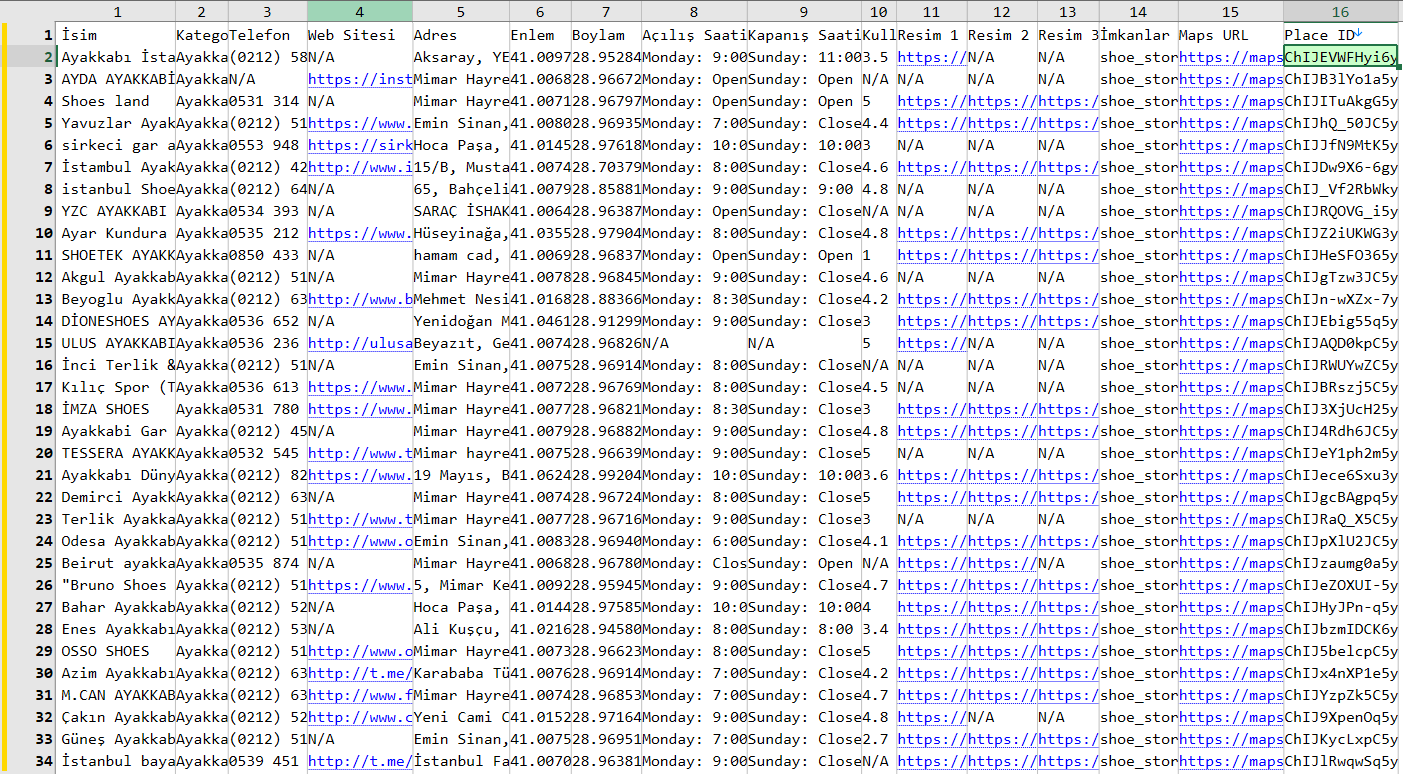1403x774 pixels.
Task: Select the hamam cad address cell
Action: click(461, 255)
